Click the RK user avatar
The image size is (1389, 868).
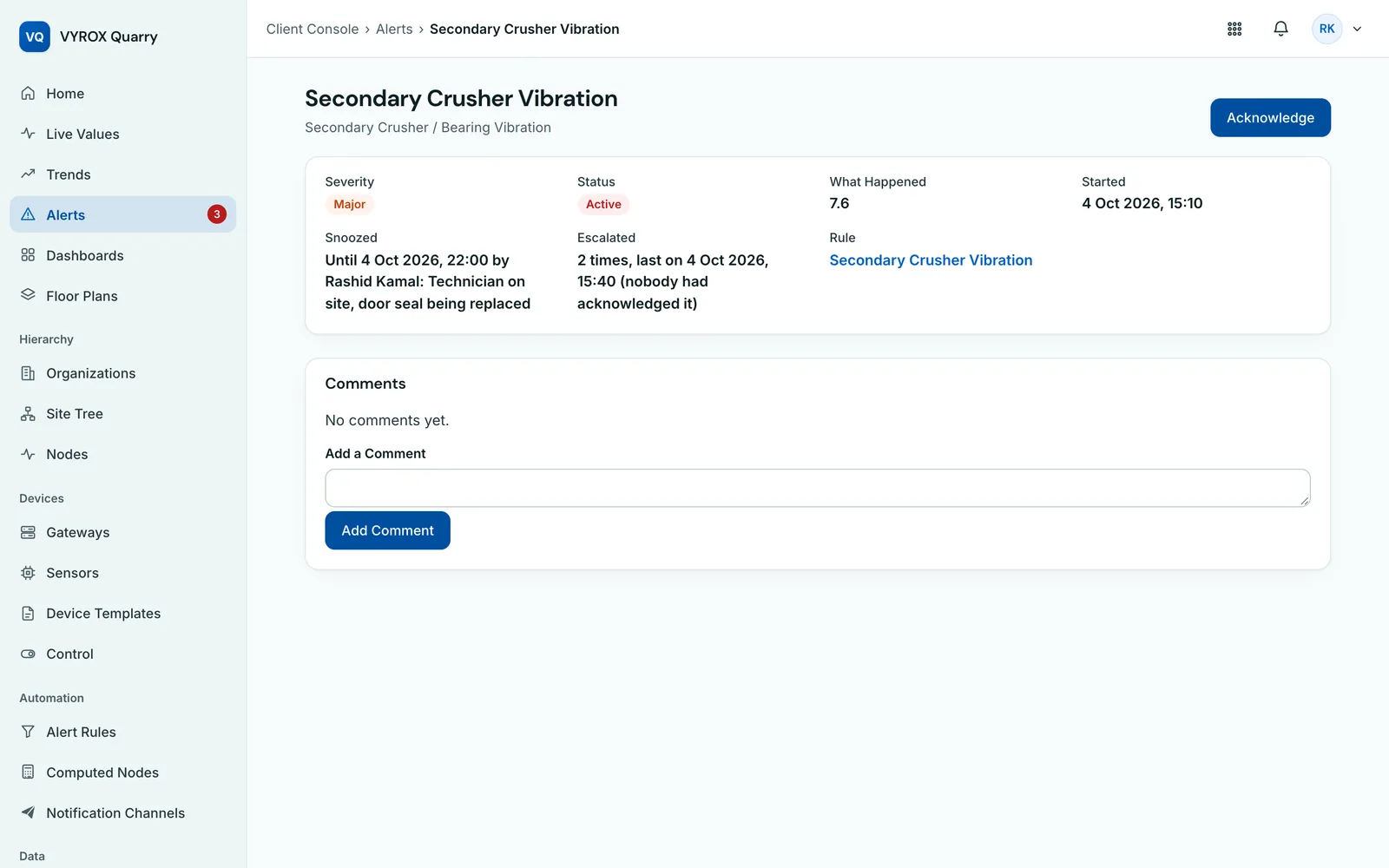coord(1326,29)
